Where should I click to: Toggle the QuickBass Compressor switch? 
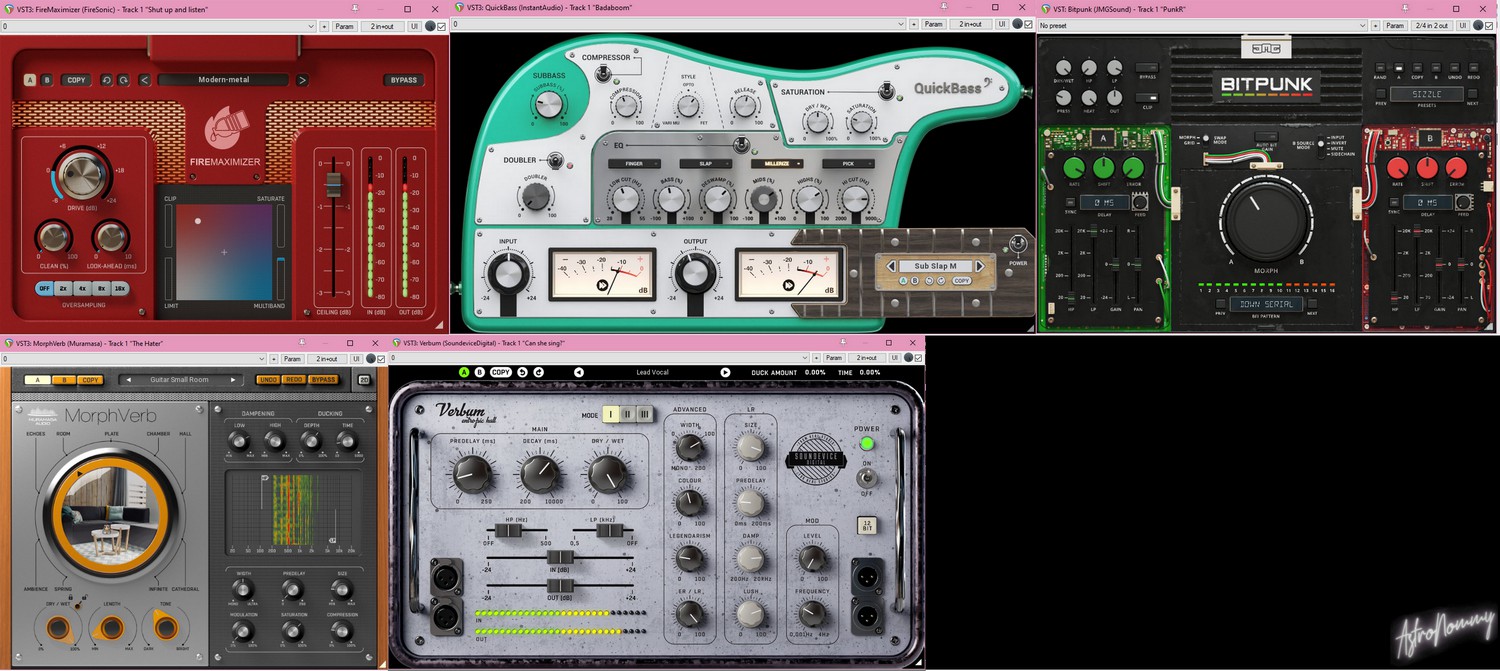[603, 73]
